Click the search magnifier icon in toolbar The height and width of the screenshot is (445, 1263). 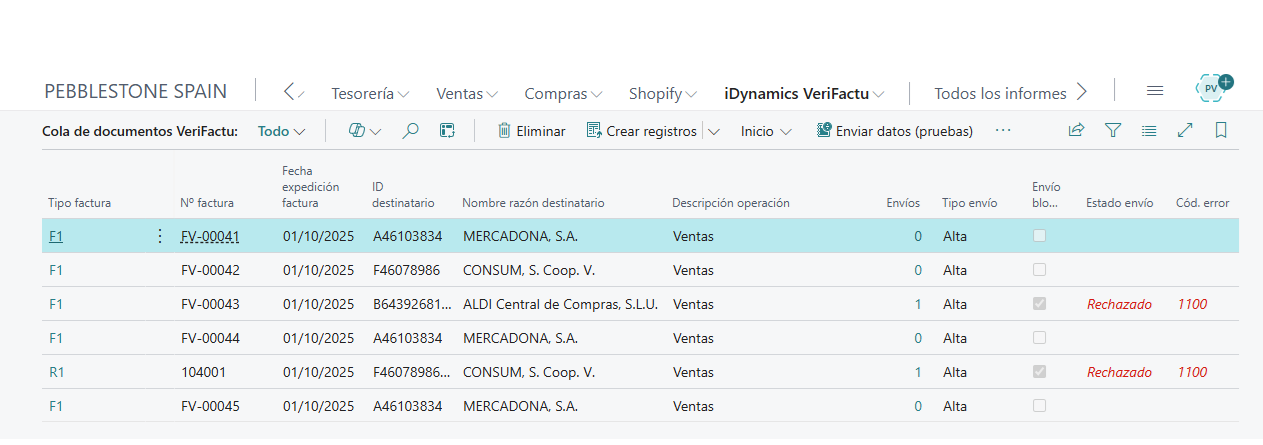pyautogui.click(x=410, y=131)
